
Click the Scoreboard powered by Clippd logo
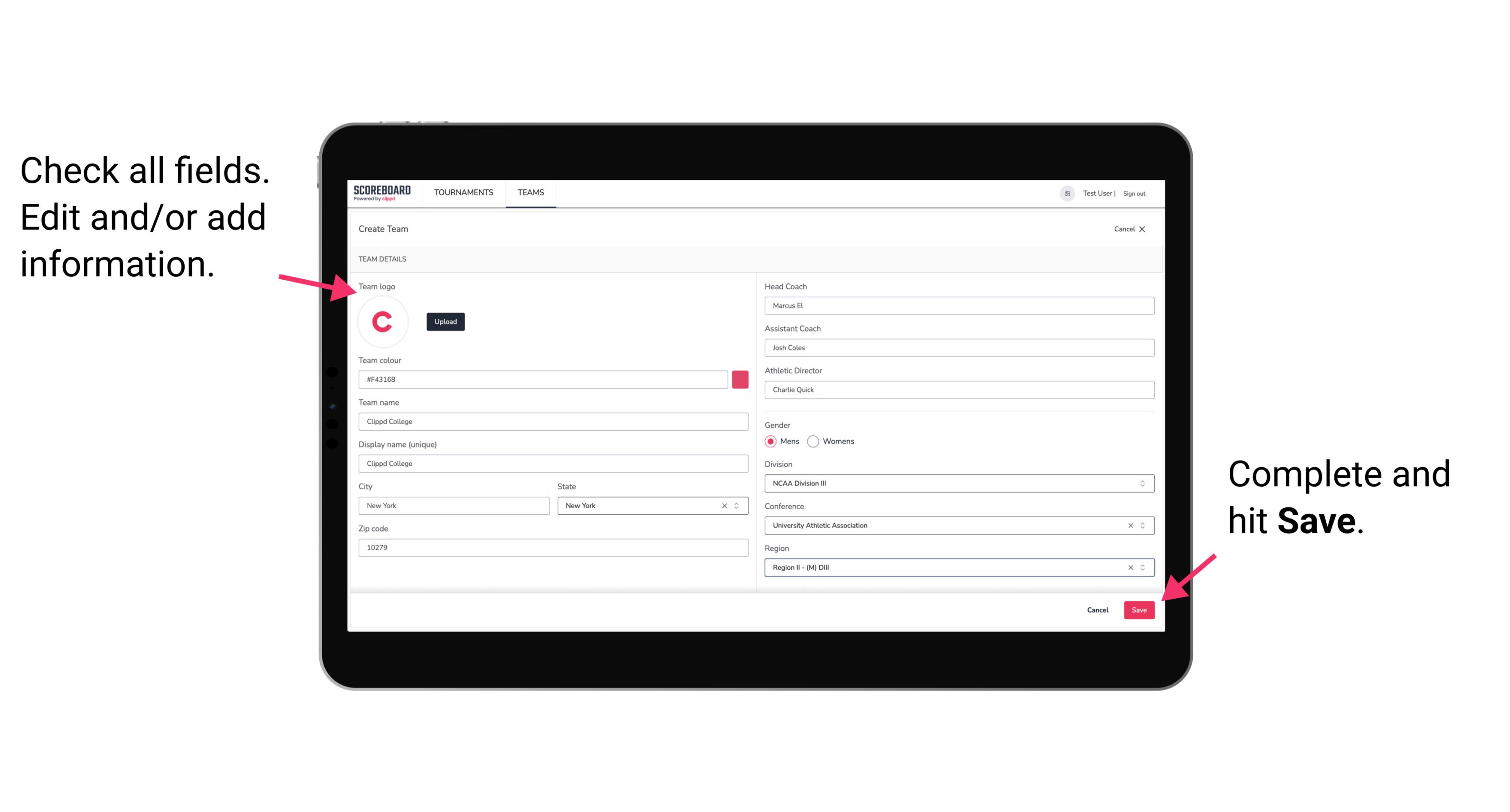click(383, 193)
